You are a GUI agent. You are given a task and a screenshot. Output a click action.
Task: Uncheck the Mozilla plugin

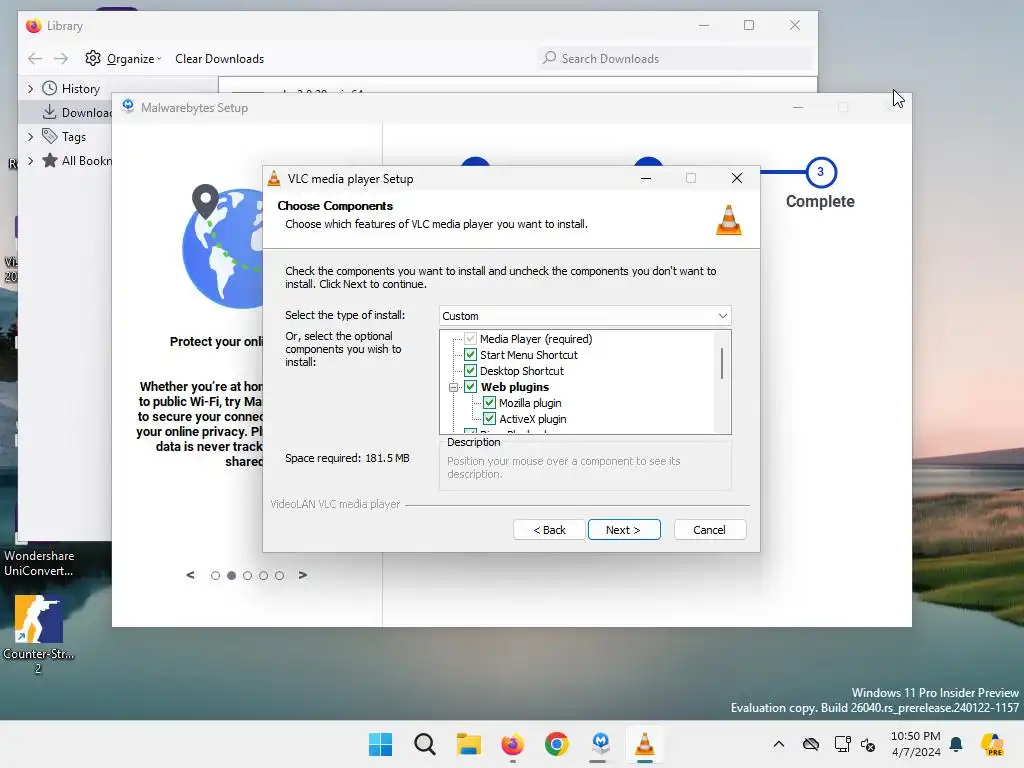[489, 403]
